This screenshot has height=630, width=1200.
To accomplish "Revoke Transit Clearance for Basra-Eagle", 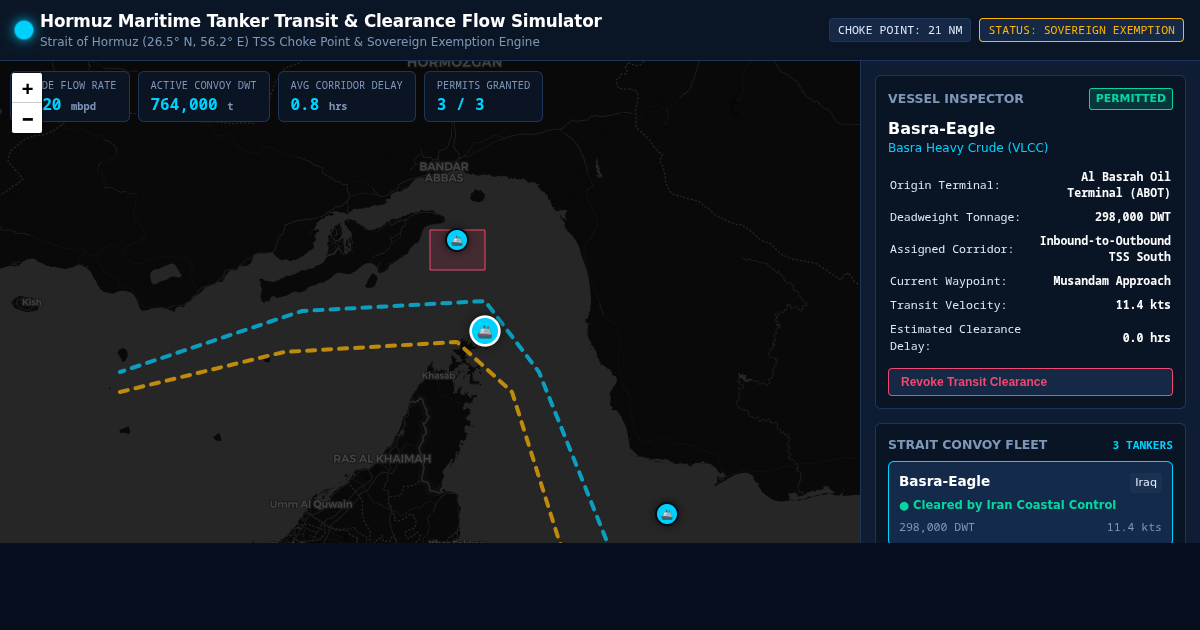I will (x=1030, y=382).
